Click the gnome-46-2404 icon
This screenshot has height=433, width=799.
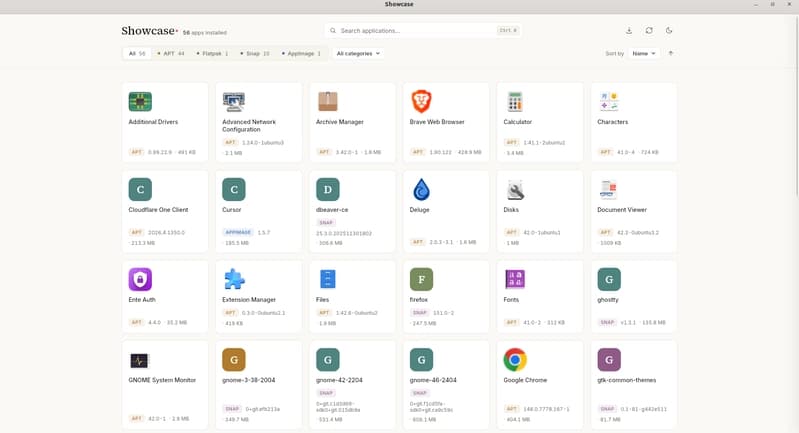pos(421,360)
